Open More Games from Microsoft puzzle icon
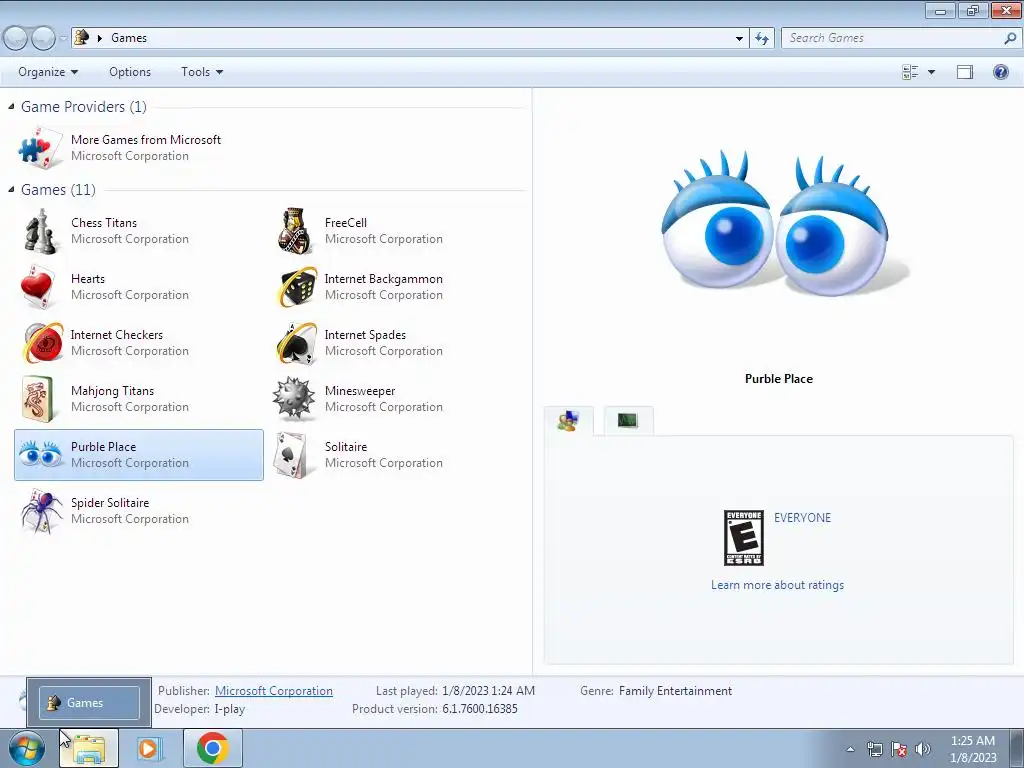 (40, 148)
